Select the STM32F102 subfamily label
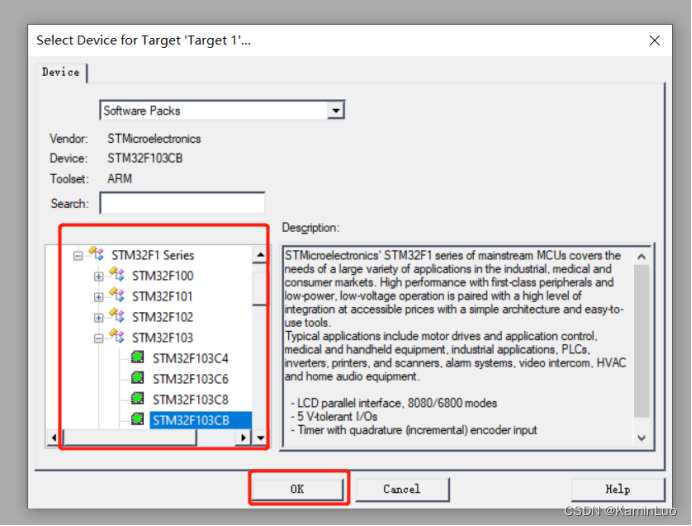Viewport: 692px width, 526px height. click(x=163, y=317)
